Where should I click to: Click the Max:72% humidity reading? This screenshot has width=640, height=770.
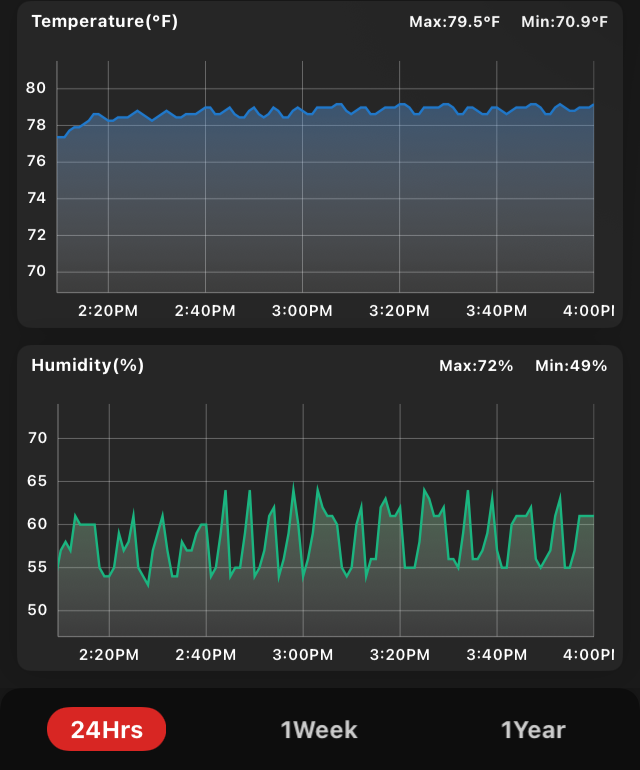476,366
